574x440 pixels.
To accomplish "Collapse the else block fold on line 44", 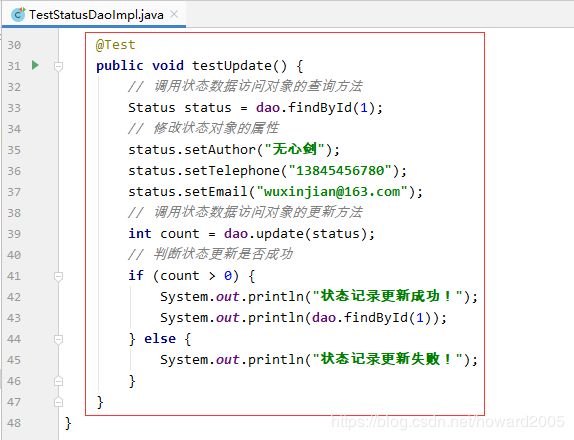I will tap(58, 339).
